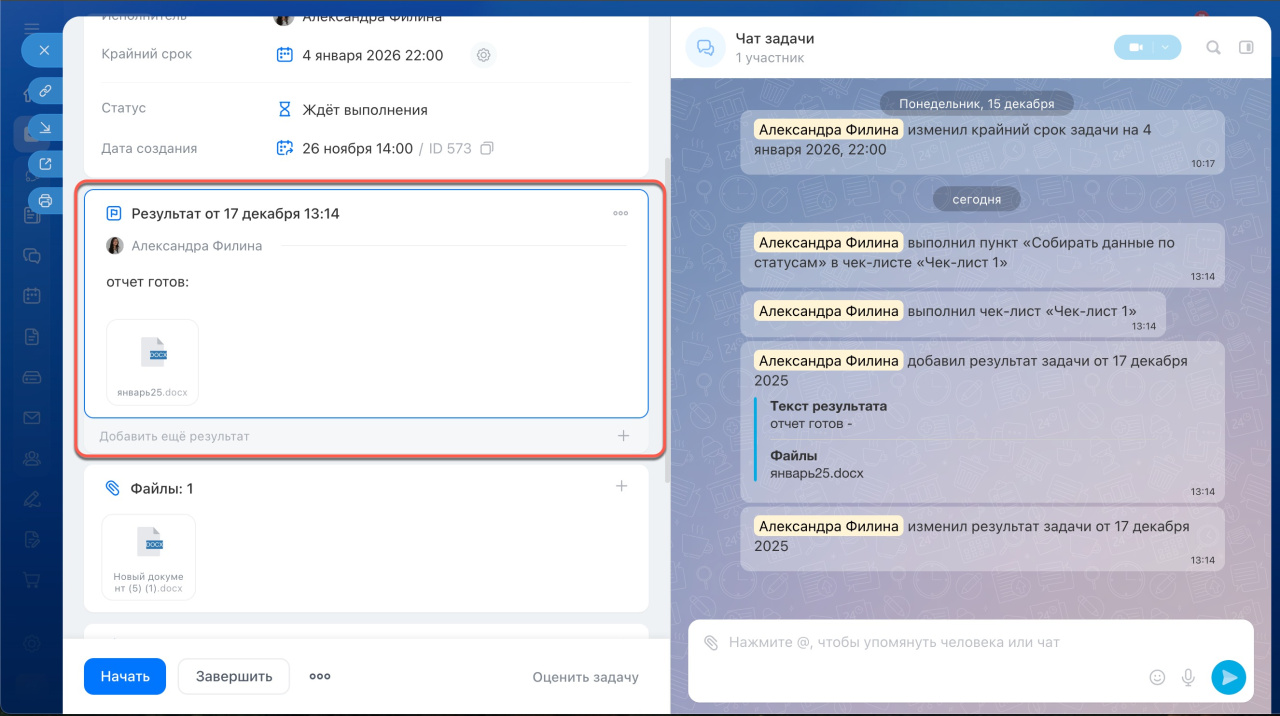This screenshot has width=1280, height=716.
Task: Click Оценить задачу link
Action: click(x=585, y=677)
